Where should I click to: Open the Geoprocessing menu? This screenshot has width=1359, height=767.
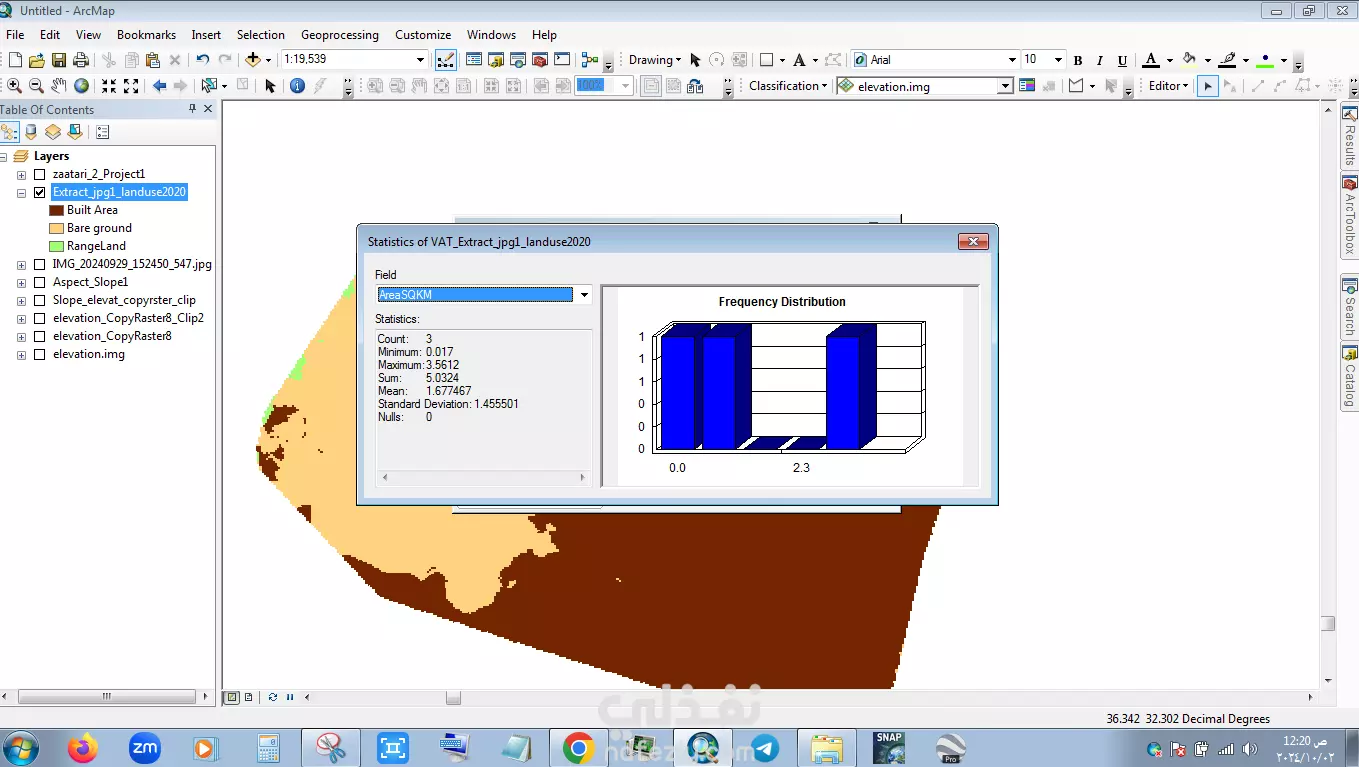click(x=339, y=35)
